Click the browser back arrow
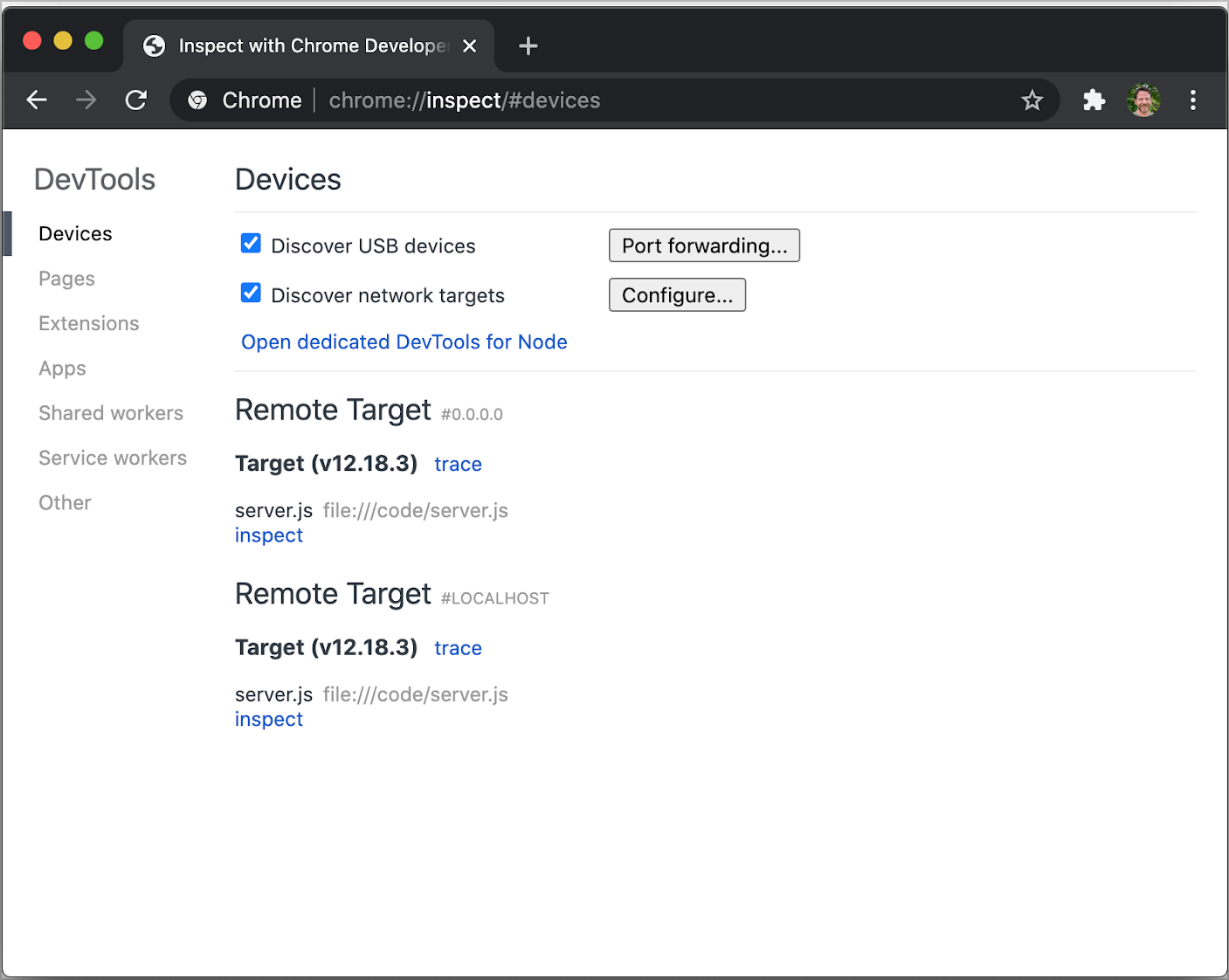 click(37, 100)
